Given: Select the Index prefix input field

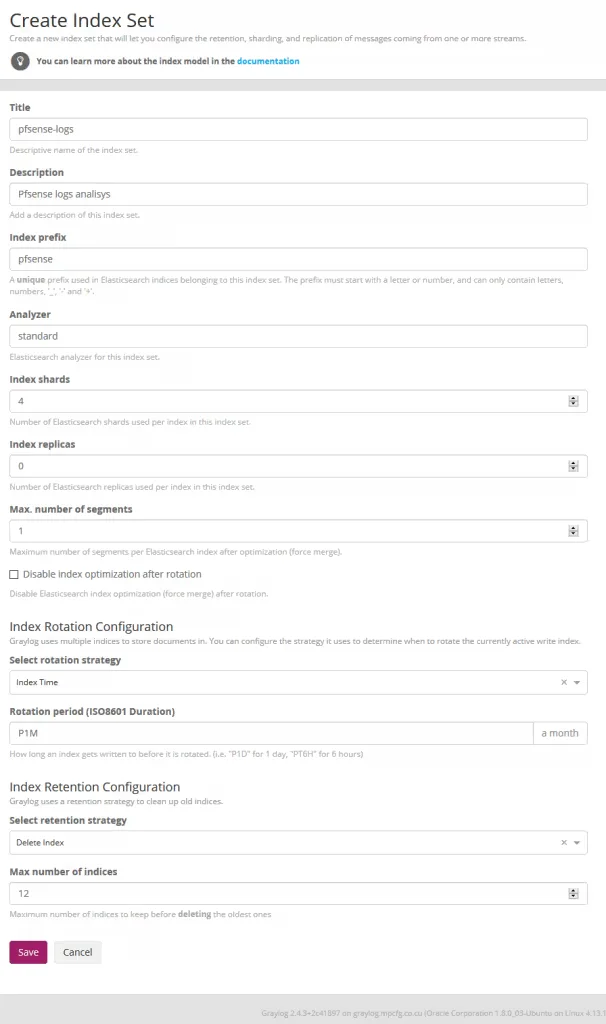Looking at the screenshot, I should click(x=298, y=259).
